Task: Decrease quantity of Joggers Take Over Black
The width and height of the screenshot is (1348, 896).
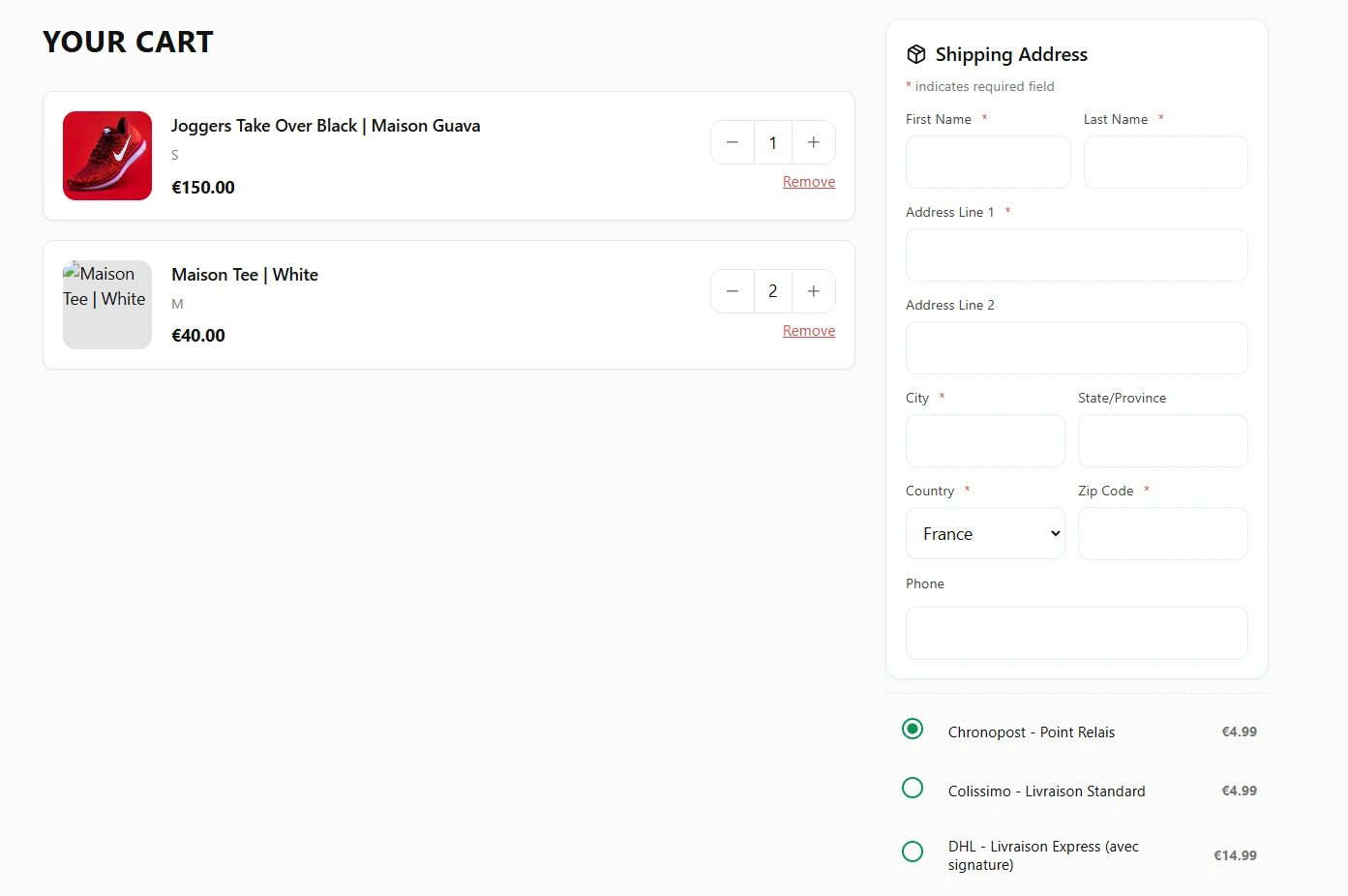Action: point(733,142)
